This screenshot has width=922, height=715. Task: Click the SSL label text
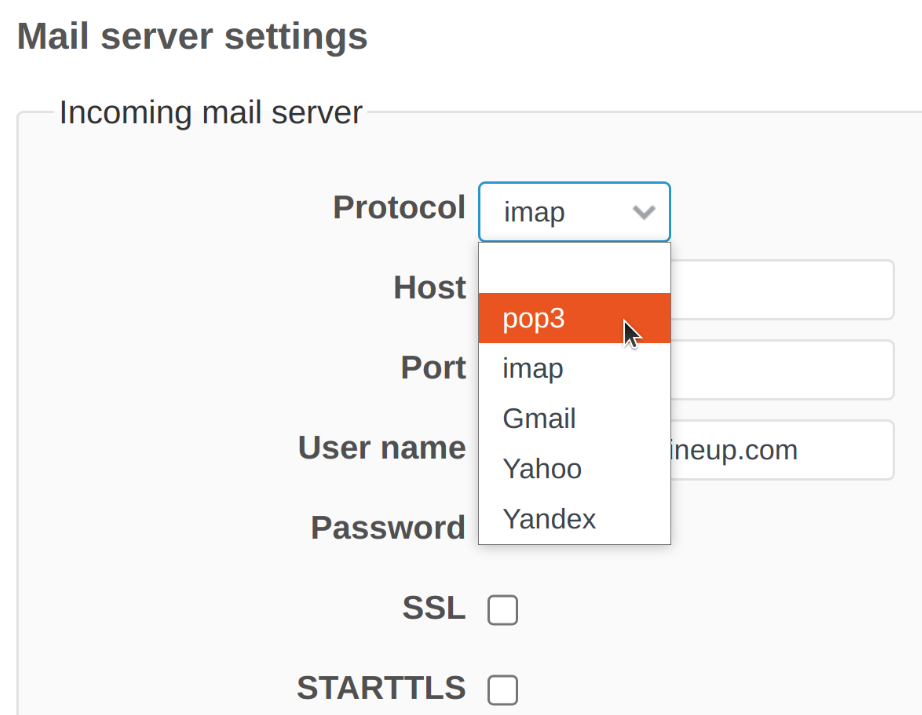432,608
